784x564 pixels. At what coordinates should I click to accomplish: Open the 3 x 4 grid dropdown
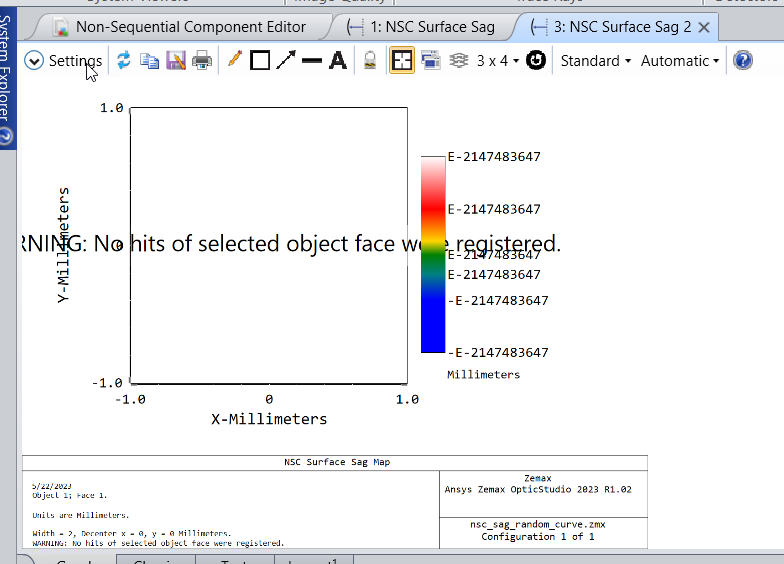(x=498, y=61)
